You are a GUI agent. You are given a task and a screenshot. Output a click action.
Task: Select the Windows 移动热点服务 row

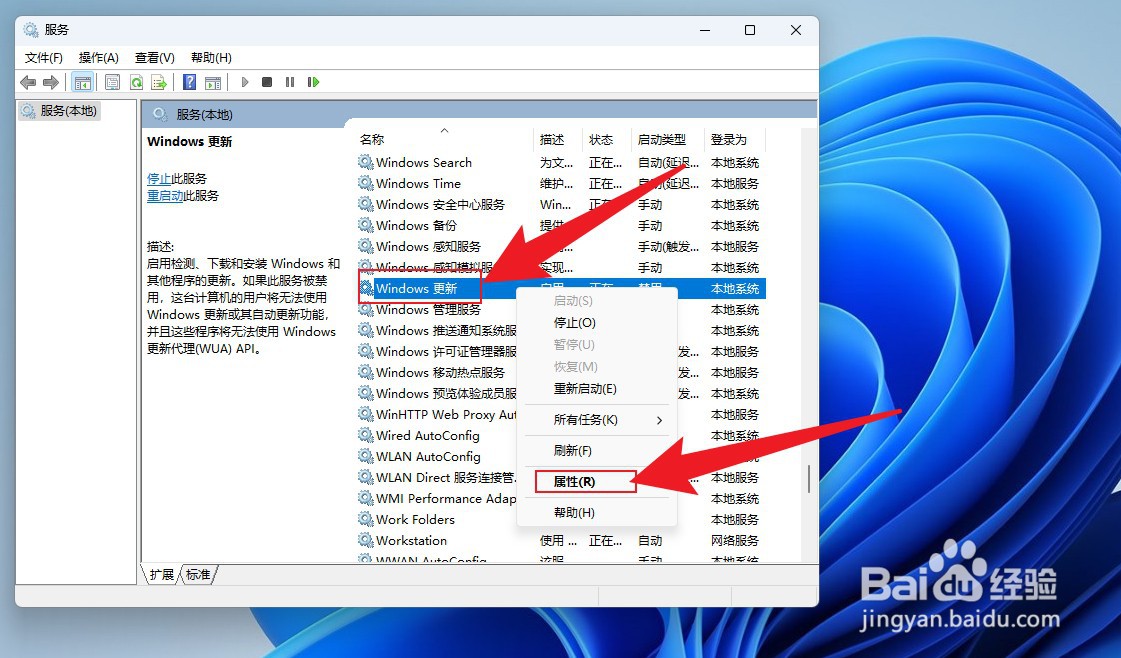pos(561,373)
